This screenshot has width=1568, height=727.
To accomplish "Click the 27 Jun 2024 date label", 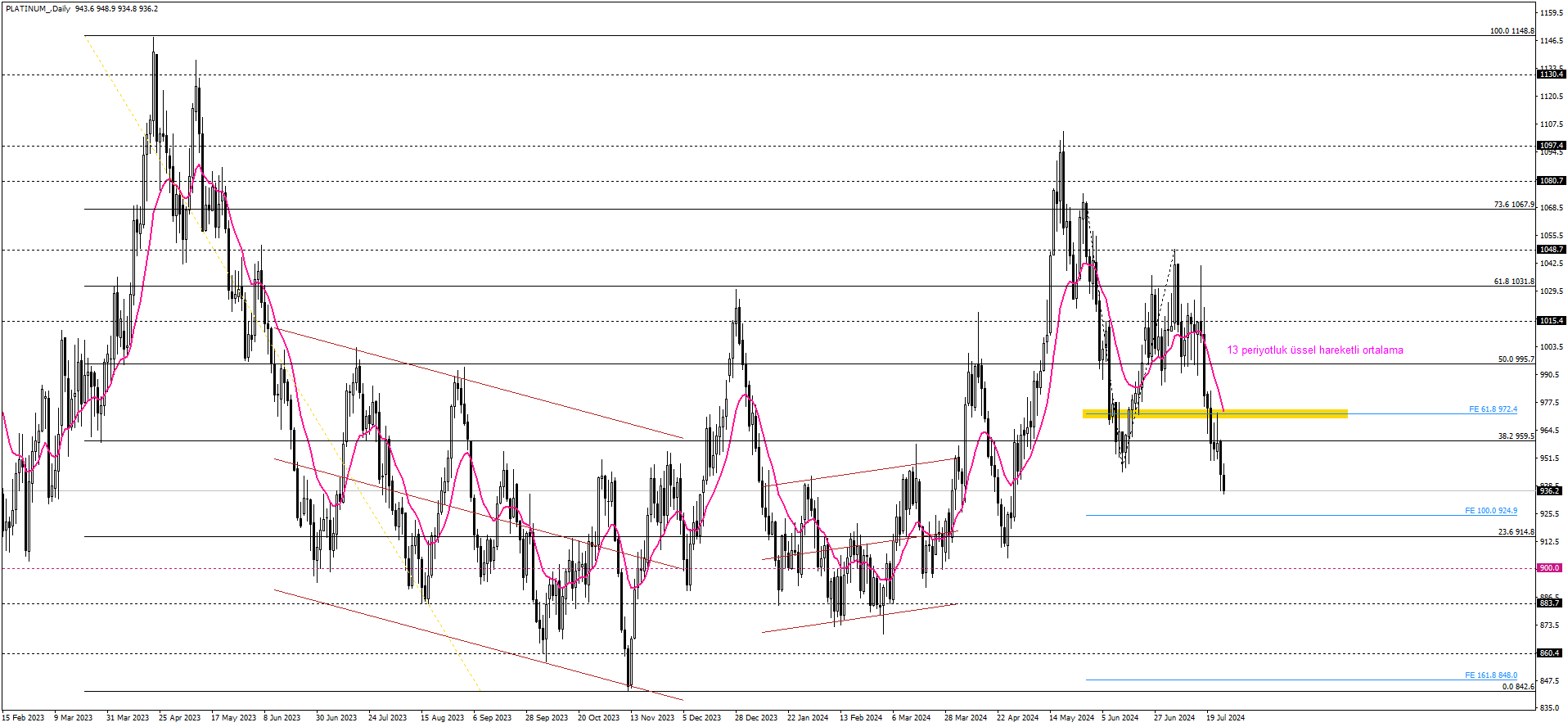I will (1174, 718).
